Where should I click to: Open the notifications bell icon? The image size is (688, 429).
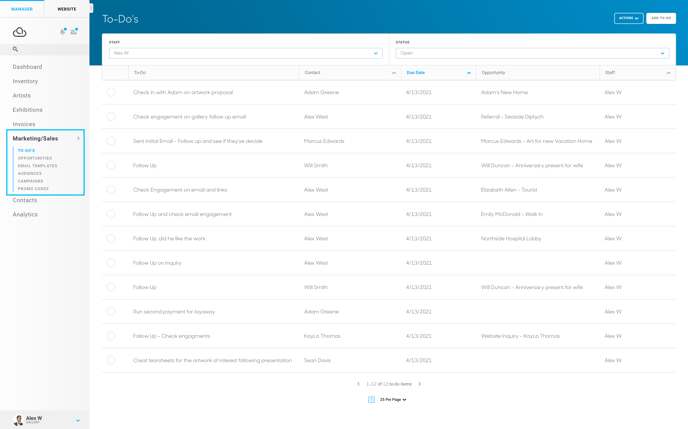pyautogui.click(x=63, y=31)
